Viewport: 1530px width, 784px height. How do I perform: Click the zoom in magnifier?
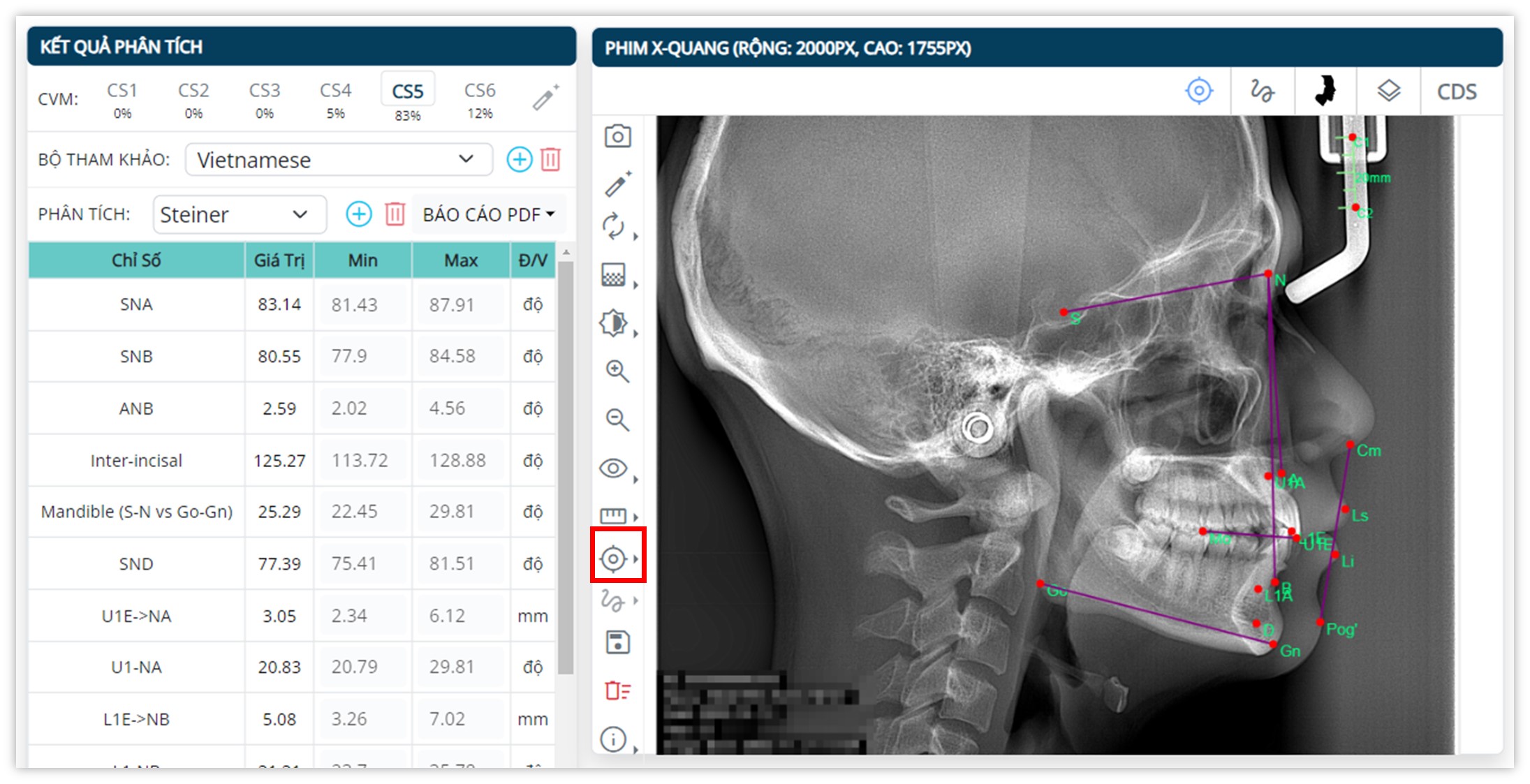coord(617,371)
